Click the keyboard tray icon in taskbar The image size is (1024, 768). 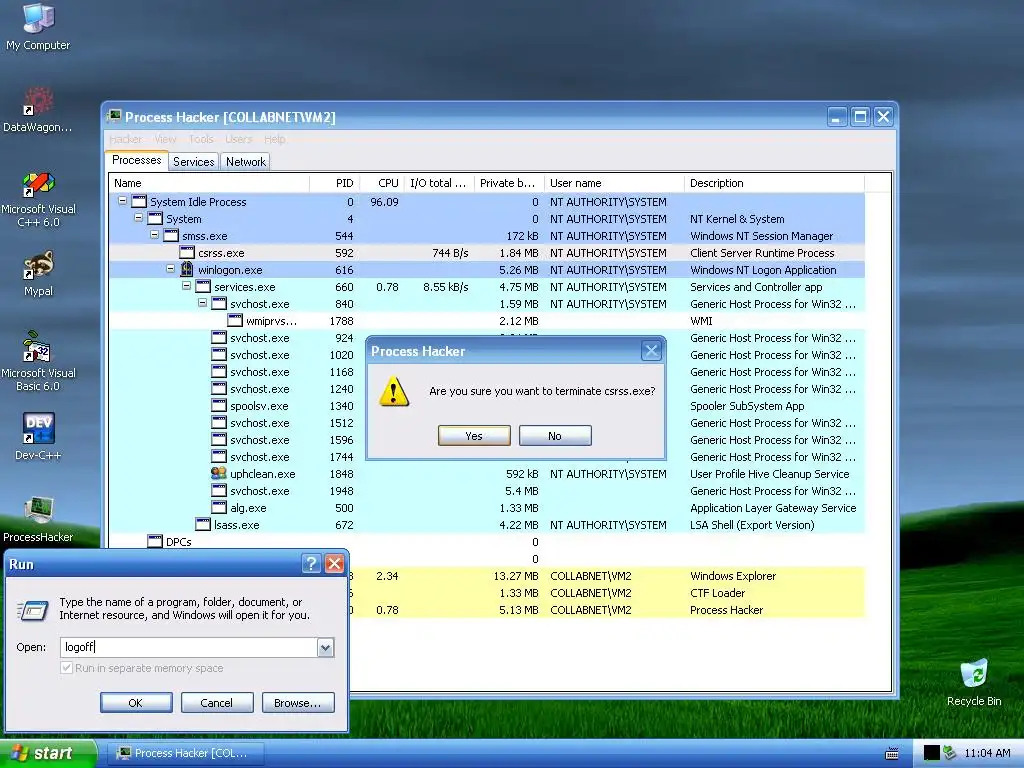pyautogui.click(x=891, y=753)
